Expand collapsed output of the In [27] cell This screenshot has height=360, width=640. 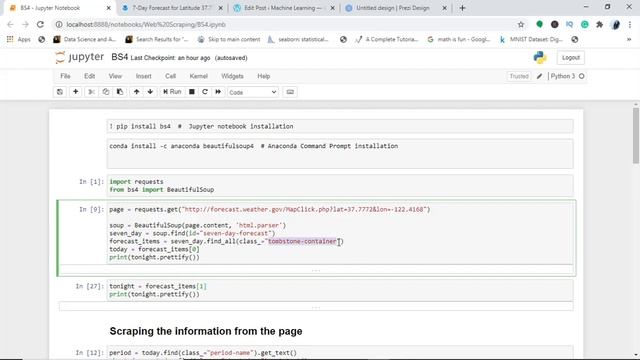316,307
